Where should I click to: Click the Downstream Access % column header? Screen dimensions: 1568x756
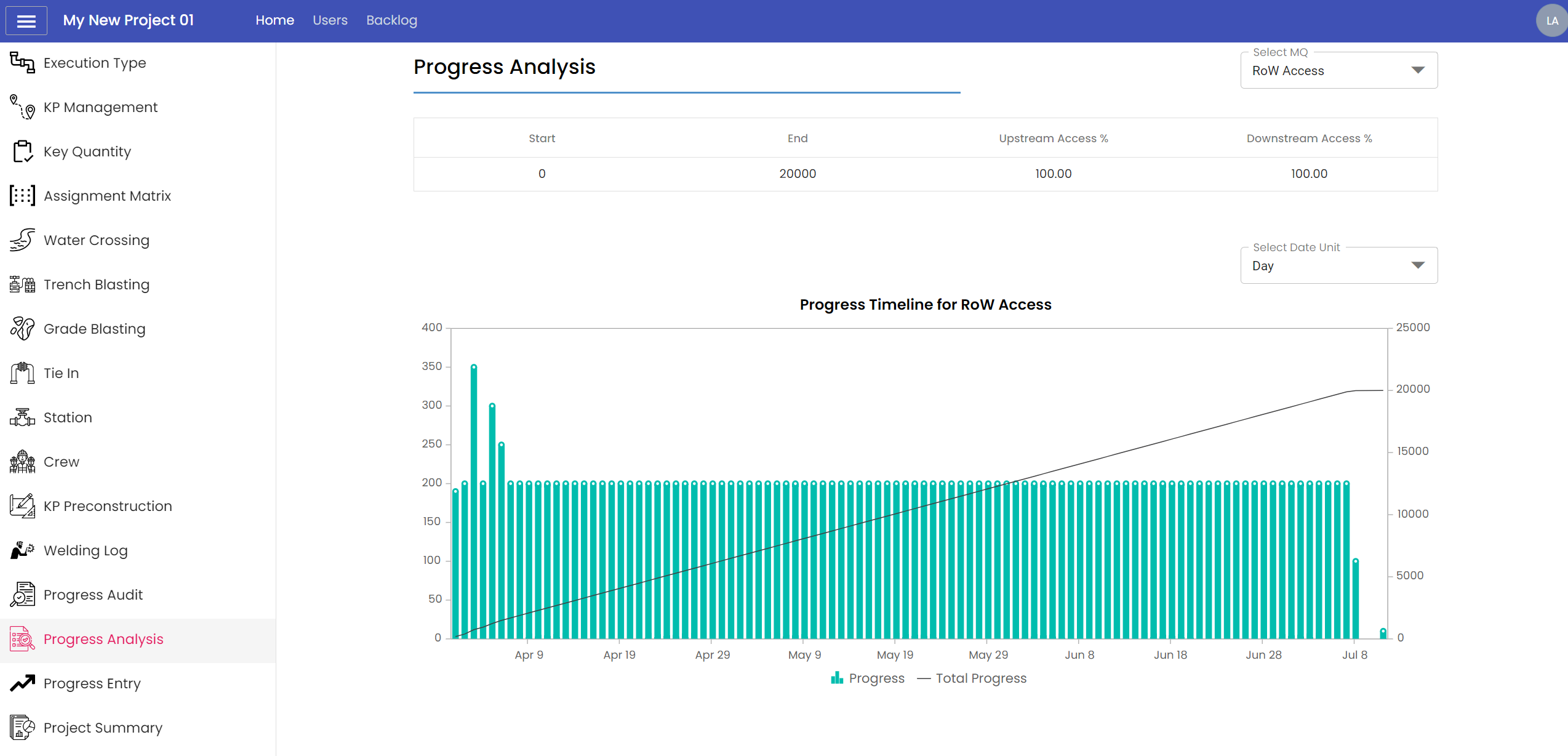click(1309, 139)
